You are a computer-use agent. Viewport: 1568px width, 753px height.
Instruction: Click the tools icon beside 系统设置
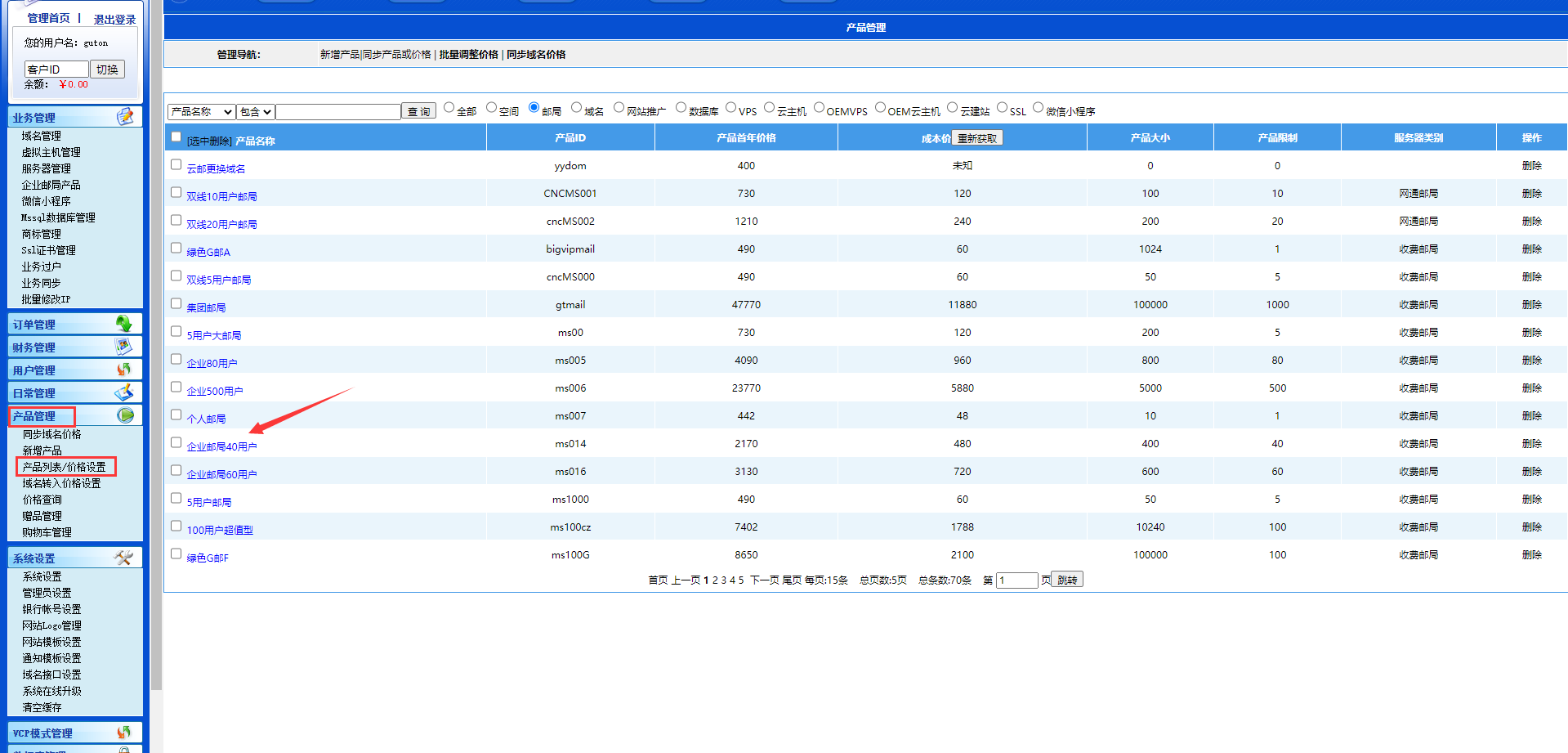tap(124, 558)
